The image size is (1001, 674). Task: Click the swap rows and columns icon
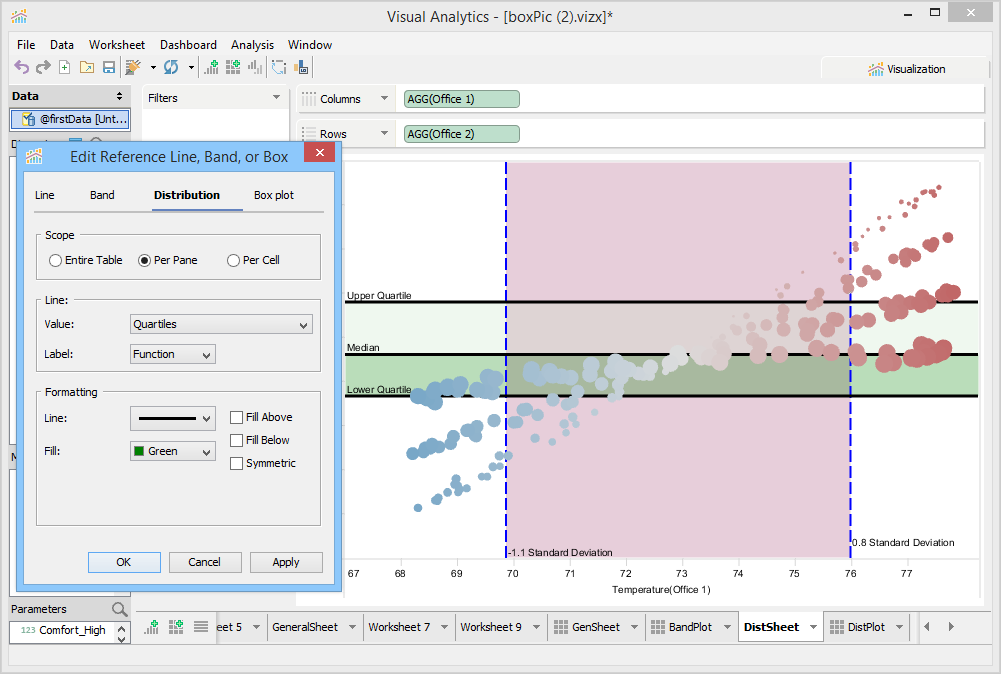click(x=279, y=67)
